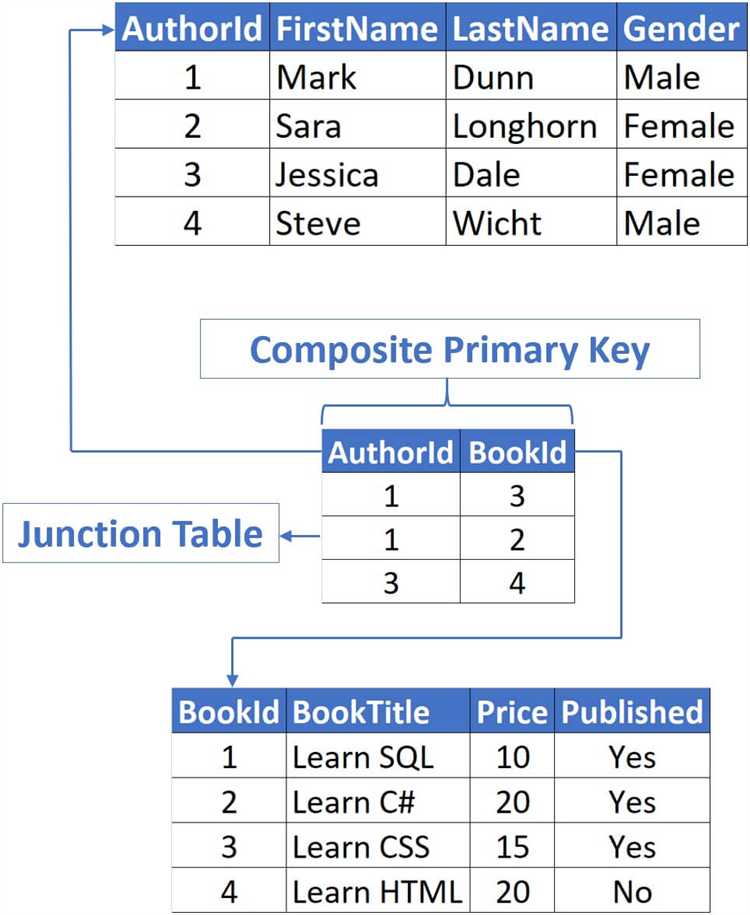Click the "Junction Table" label box

click(x=140, y=534)
